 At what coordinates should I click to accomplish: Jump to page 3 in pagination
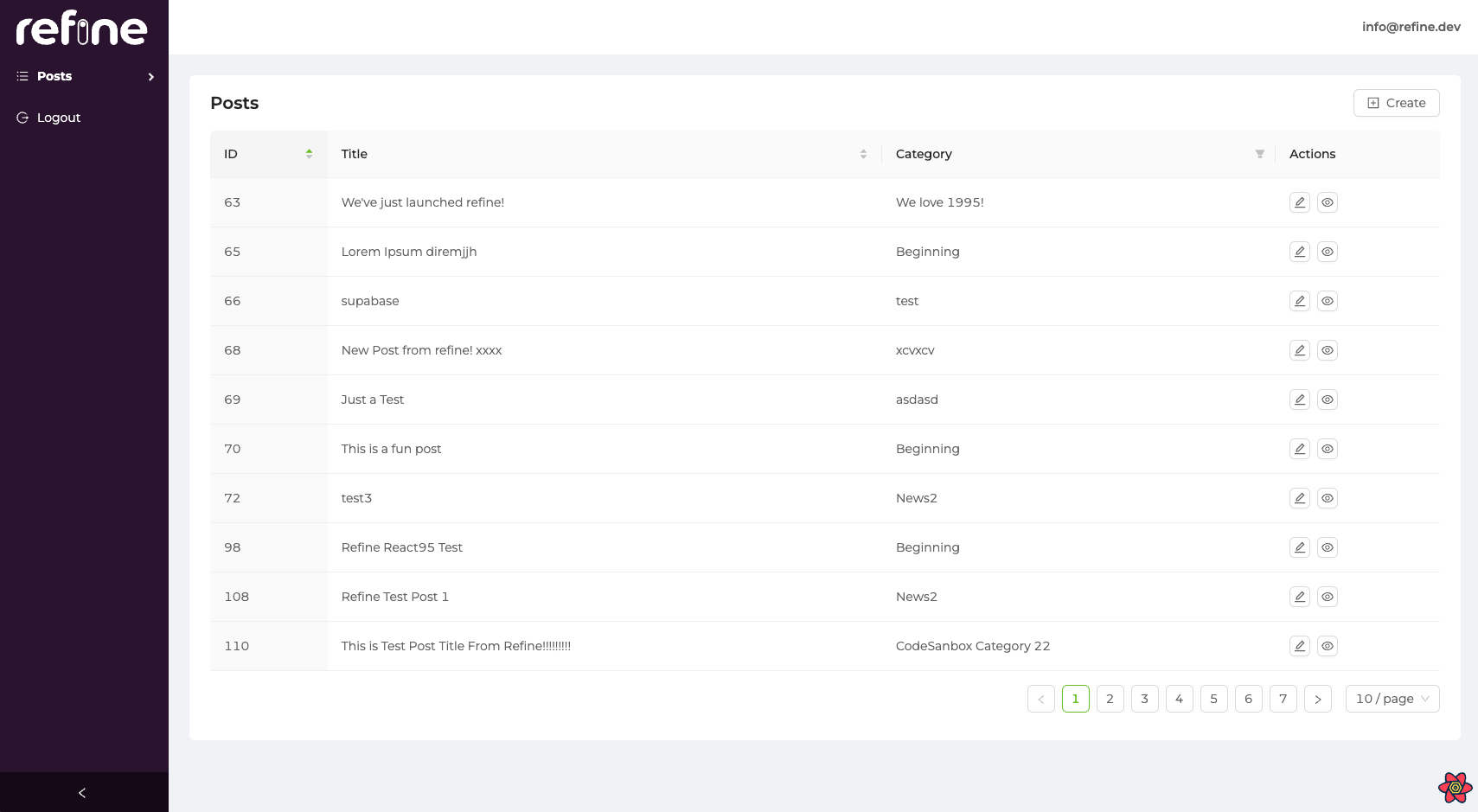point(1144,699)
